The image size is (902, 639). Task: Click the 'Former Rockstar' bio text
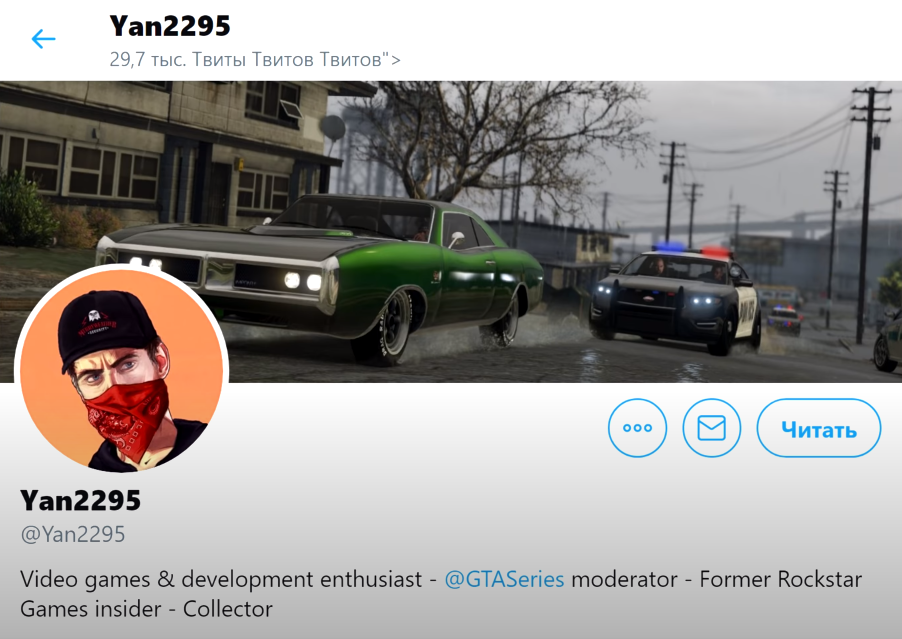pos(780,579)
